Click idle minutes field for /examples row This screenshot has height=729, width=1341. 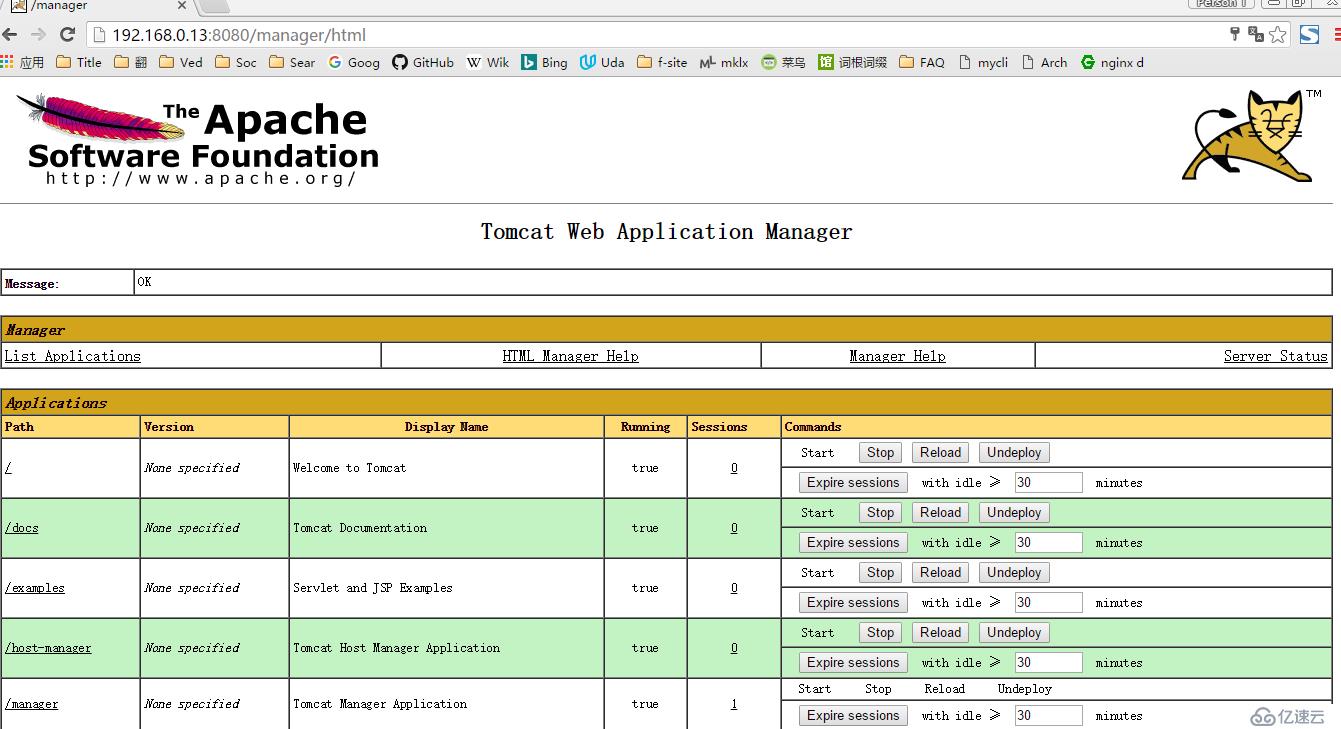[1048, 603]
